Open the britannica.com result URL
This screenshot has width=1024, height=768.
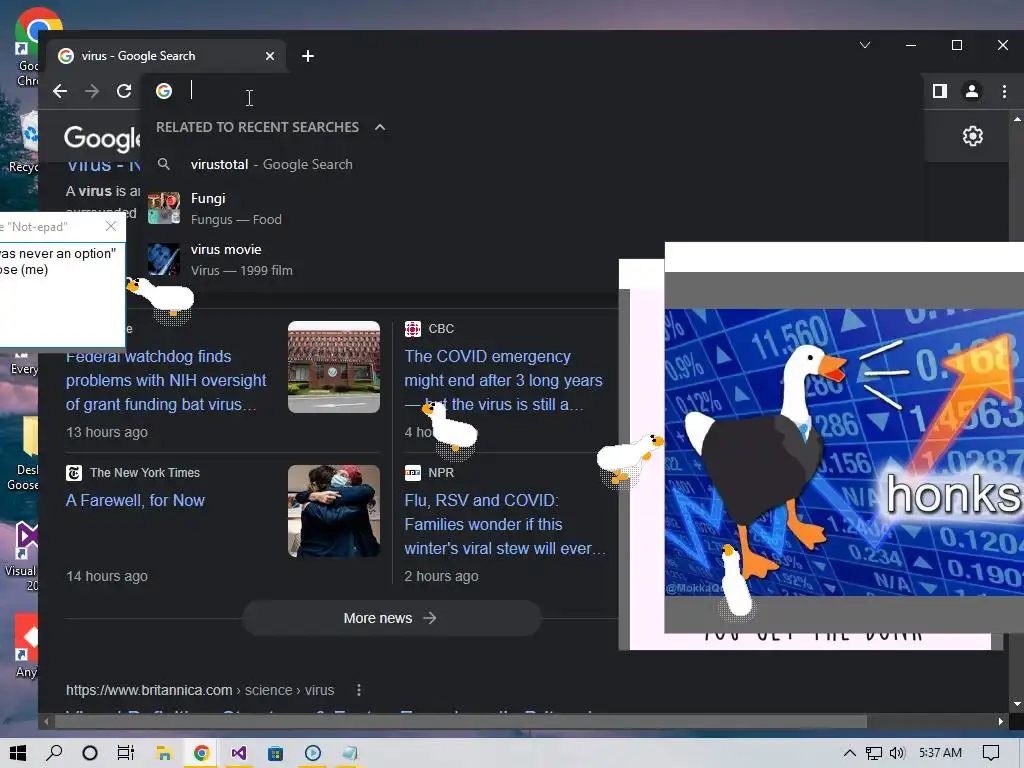tap(200, 690)
